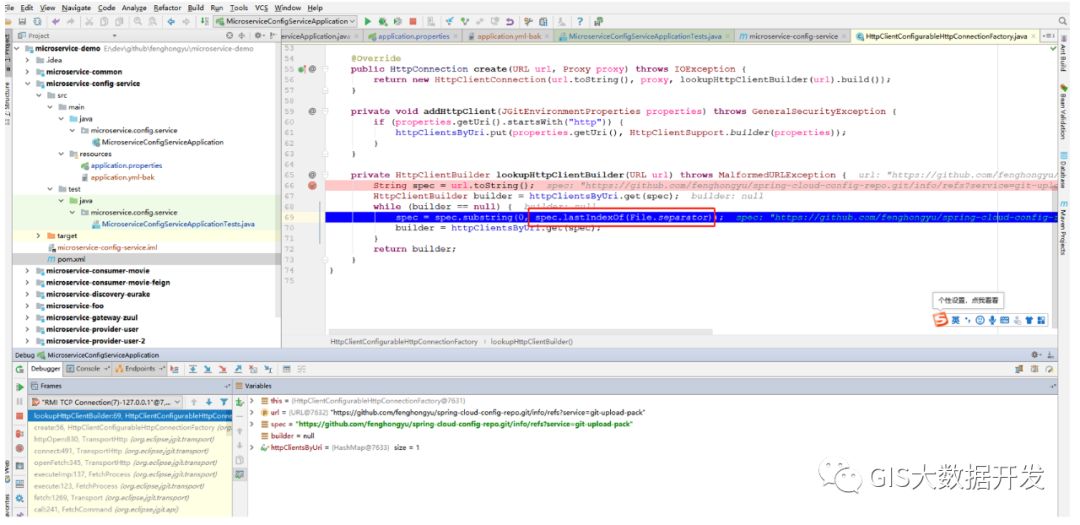Image resolution: width=1080 pixels, height=525 pixels.
Task: Resume program in the Debug panel
Action: 19,386
